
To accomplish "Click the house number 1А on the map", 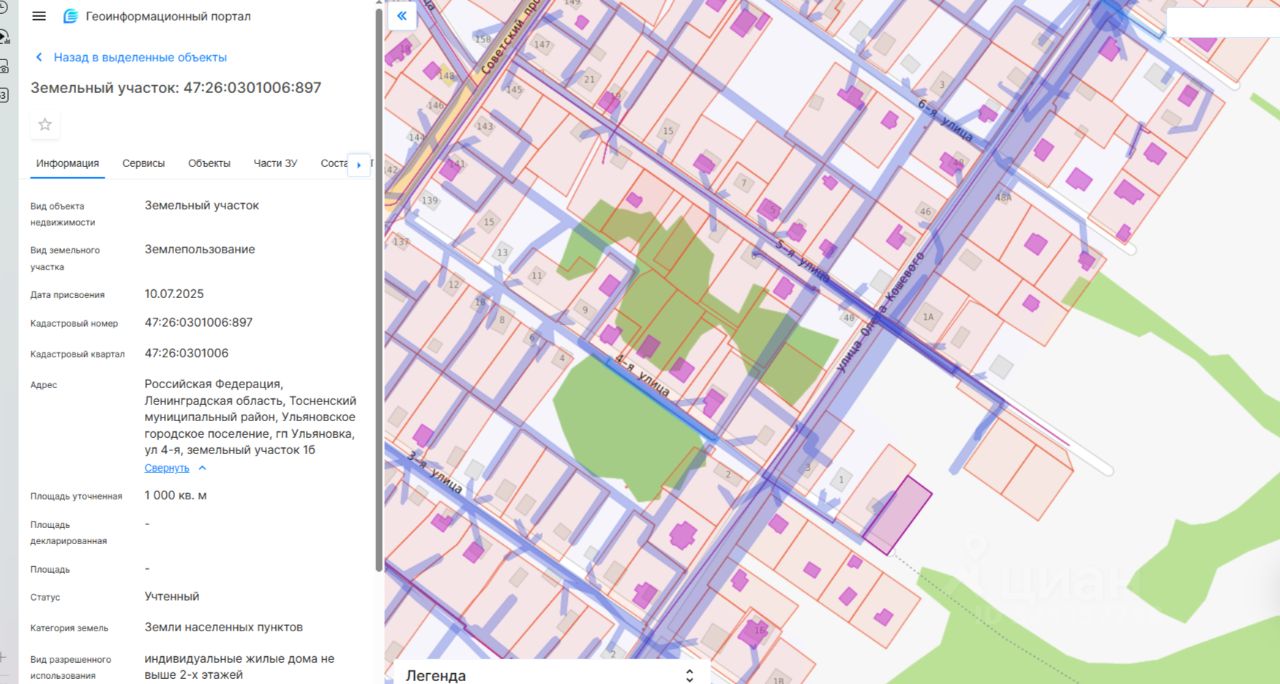I will (928, 317).
